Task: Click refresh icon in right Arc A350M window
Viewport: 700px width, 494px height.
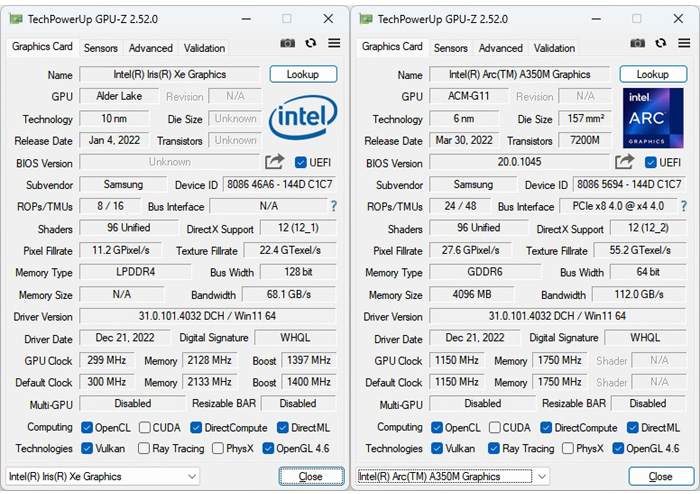Action: [x=661, y=43]
